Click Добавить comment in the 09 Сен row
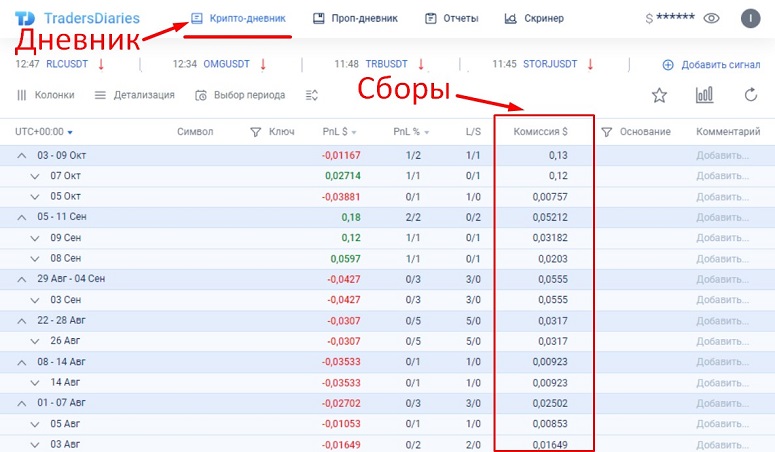775x452 pixels. [721, 236]
